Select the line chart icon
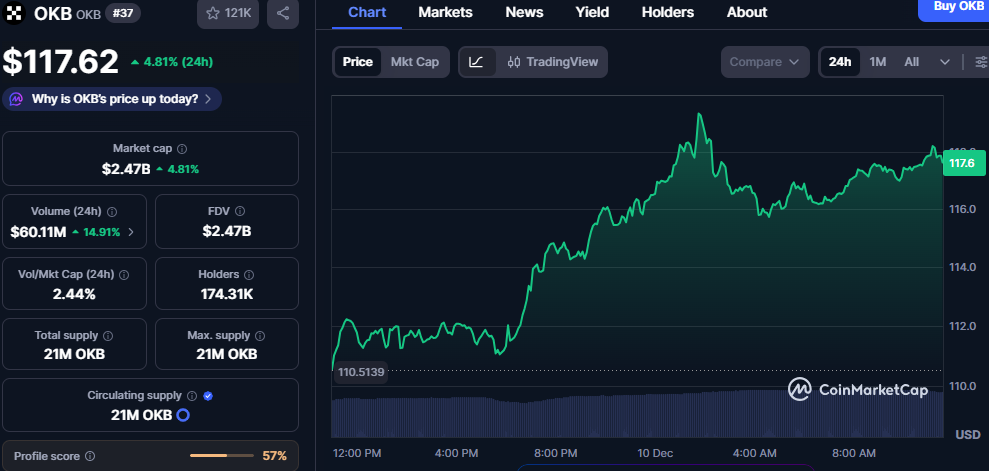This screenshot has width=989, height=471. pyautogui.click(x=476, y=62)
